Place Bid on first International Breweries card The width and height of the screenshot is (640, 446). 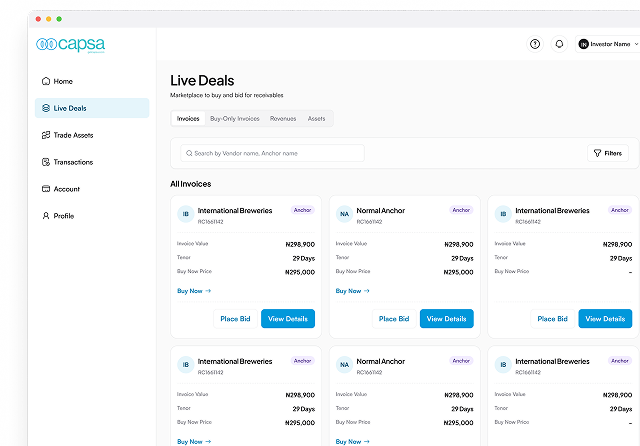click(x=235, y=319)
